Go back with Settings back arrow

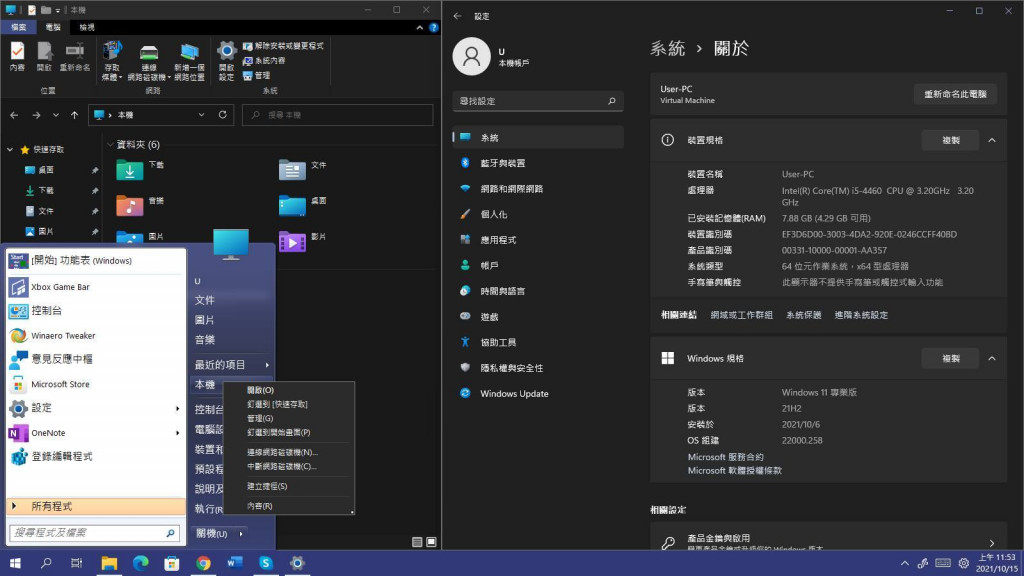coord(457,16)
